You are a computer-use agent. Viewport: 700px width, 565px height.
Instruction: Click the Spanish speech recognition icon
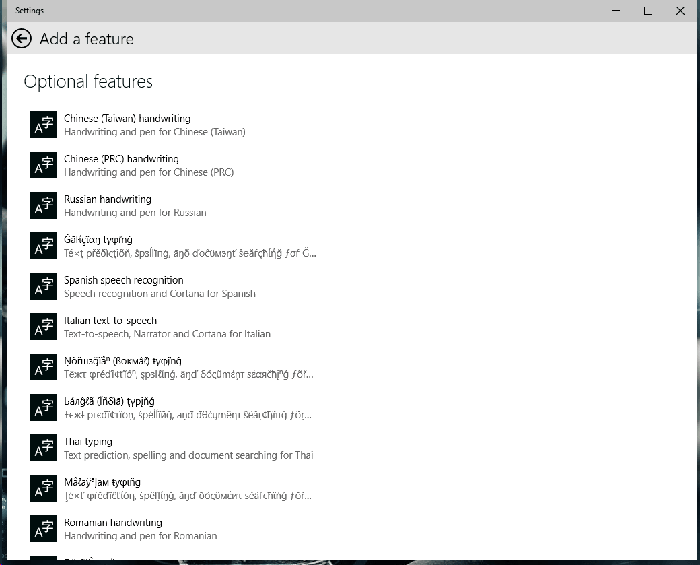coord(44,286)
